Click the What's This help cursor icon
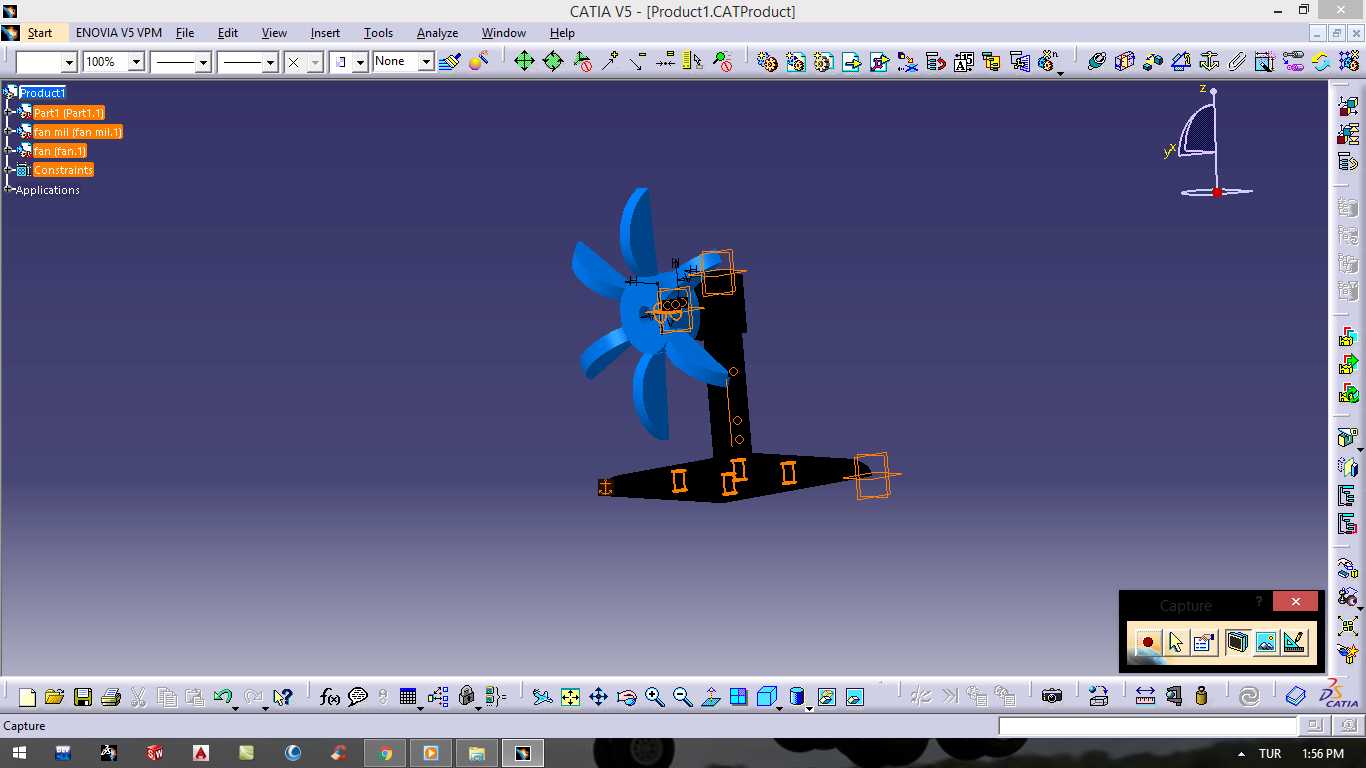 tap(282, 697)
